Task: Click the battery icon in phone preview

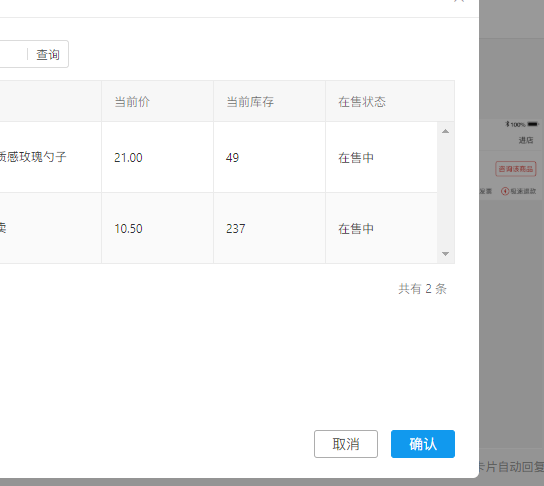Action: click(533, 124)
